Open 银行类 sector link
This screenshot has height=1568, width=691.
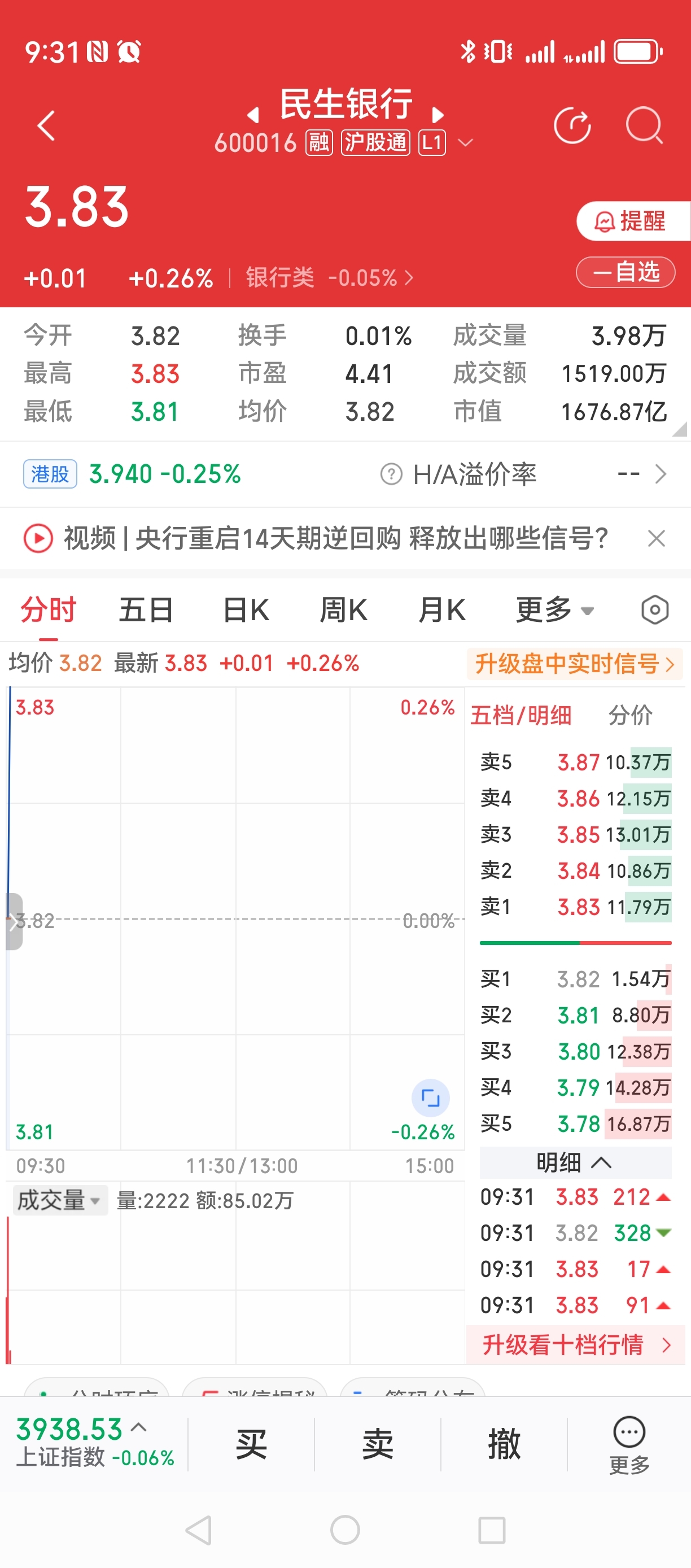pos(329,278)
